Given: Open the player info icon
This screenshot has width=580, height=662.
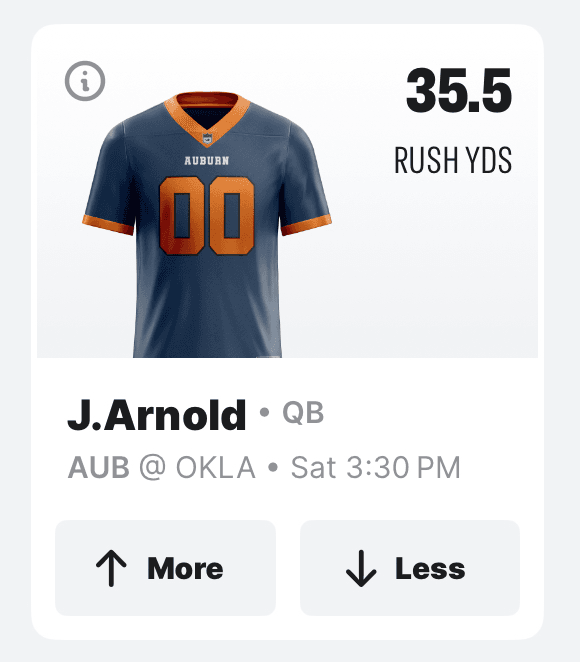Looking at the screenshot, I should point(85,81).
